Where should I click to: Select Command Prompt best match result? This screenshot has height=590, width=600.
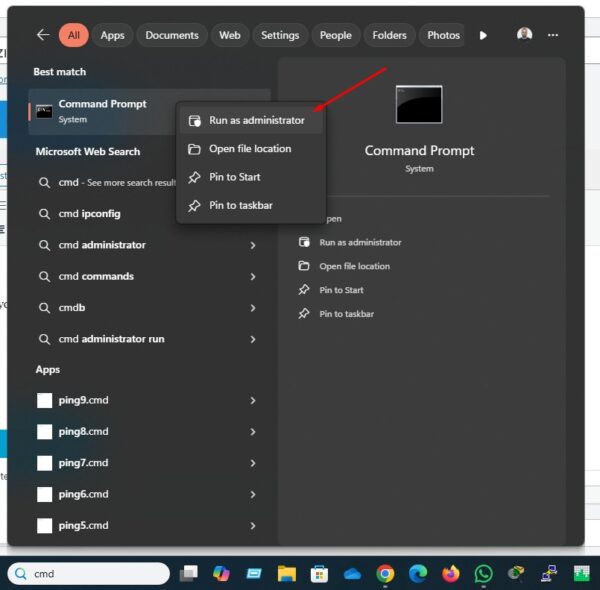(103, 111)
